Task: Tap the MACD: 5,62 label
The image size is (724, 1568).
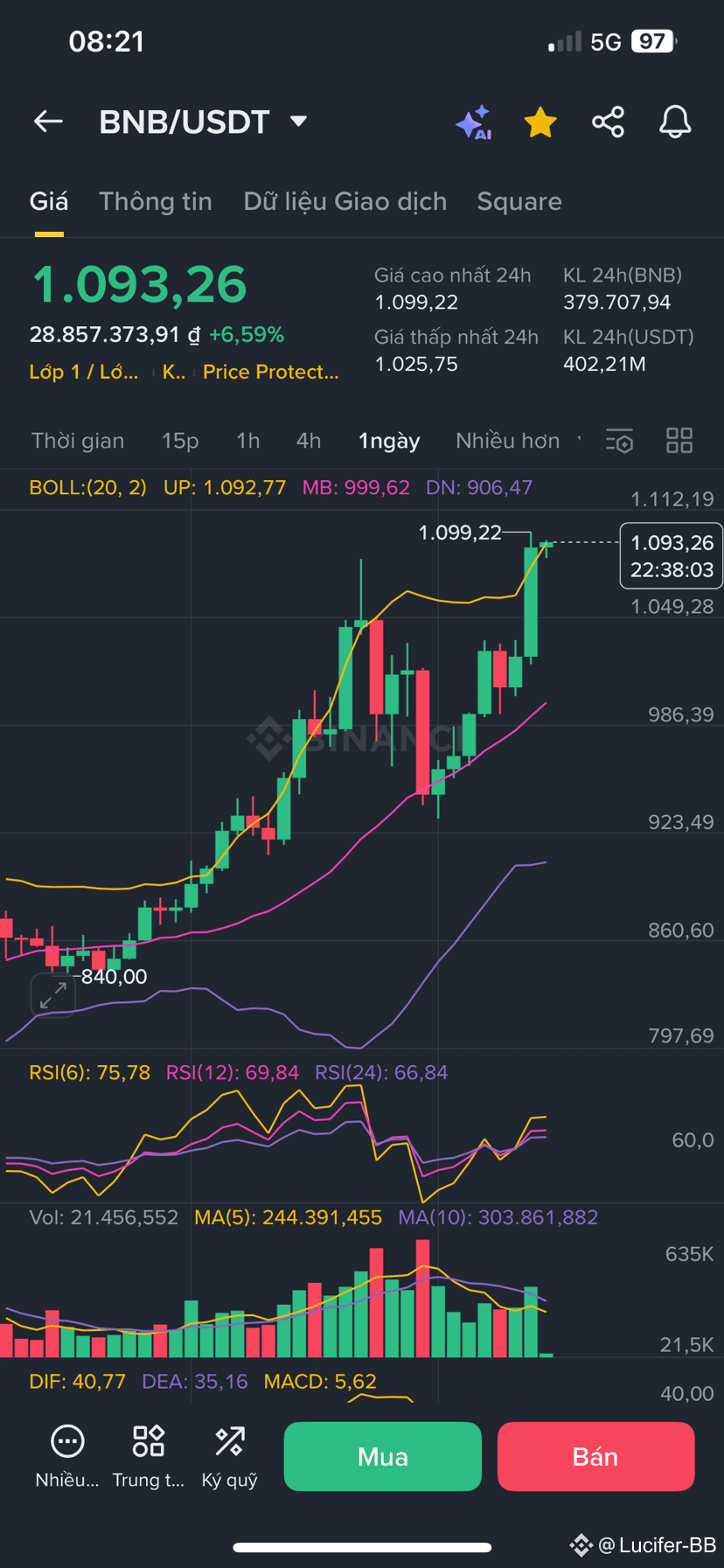Action: pos(320,1382)
